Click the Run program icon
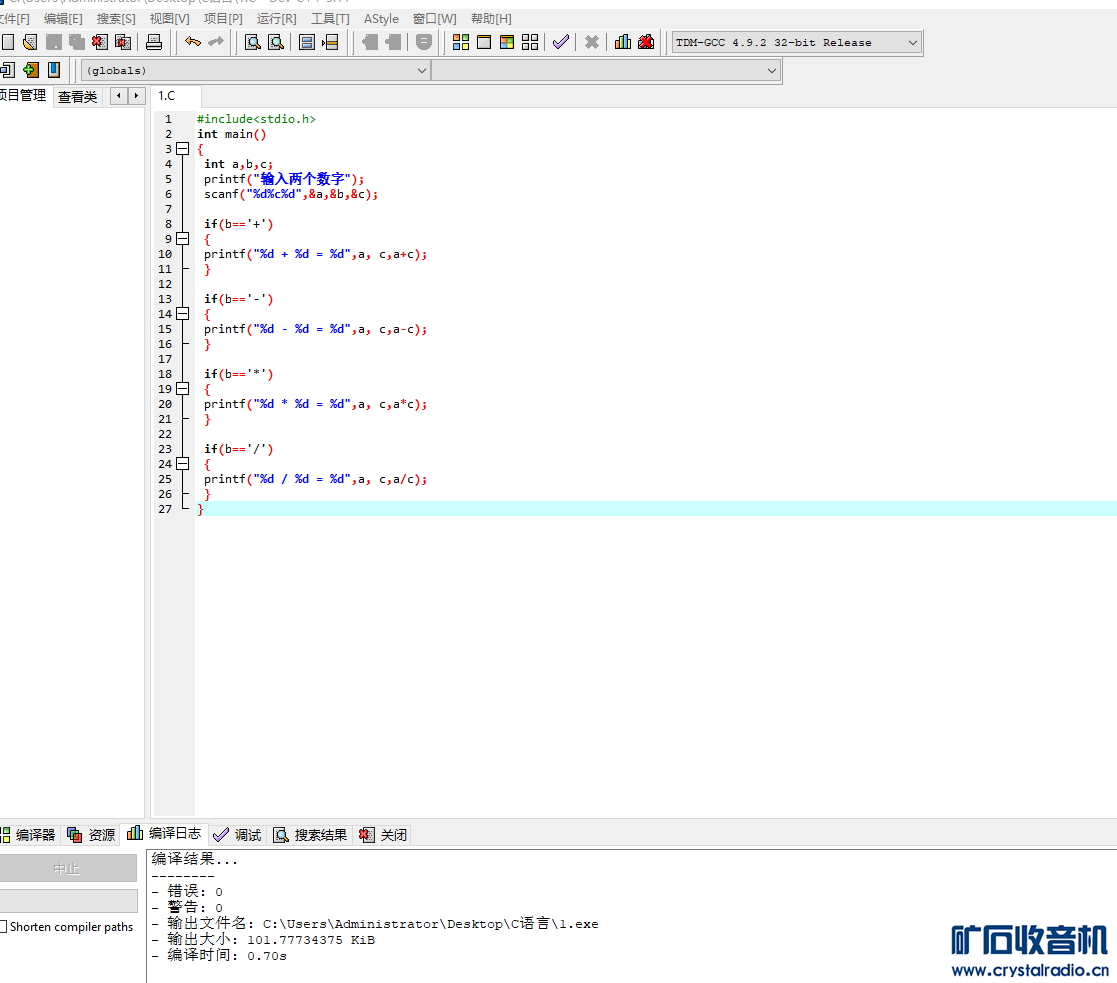Screen dimensions: 1117x983 click(484, 42)
